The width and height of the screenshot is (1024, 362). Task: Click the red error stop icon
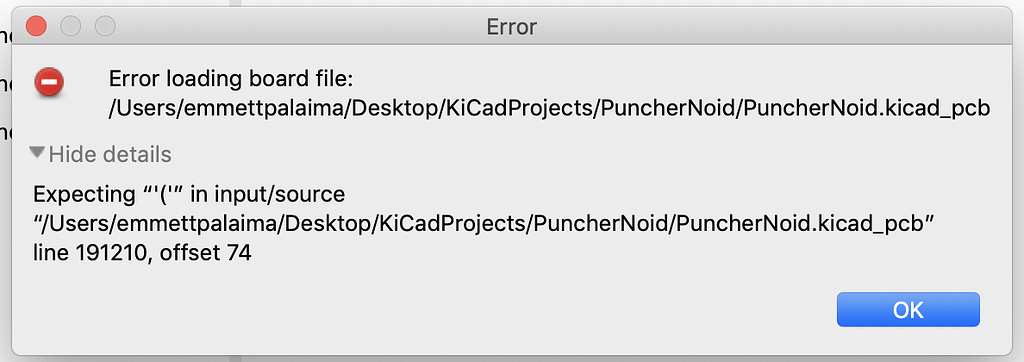49,83
